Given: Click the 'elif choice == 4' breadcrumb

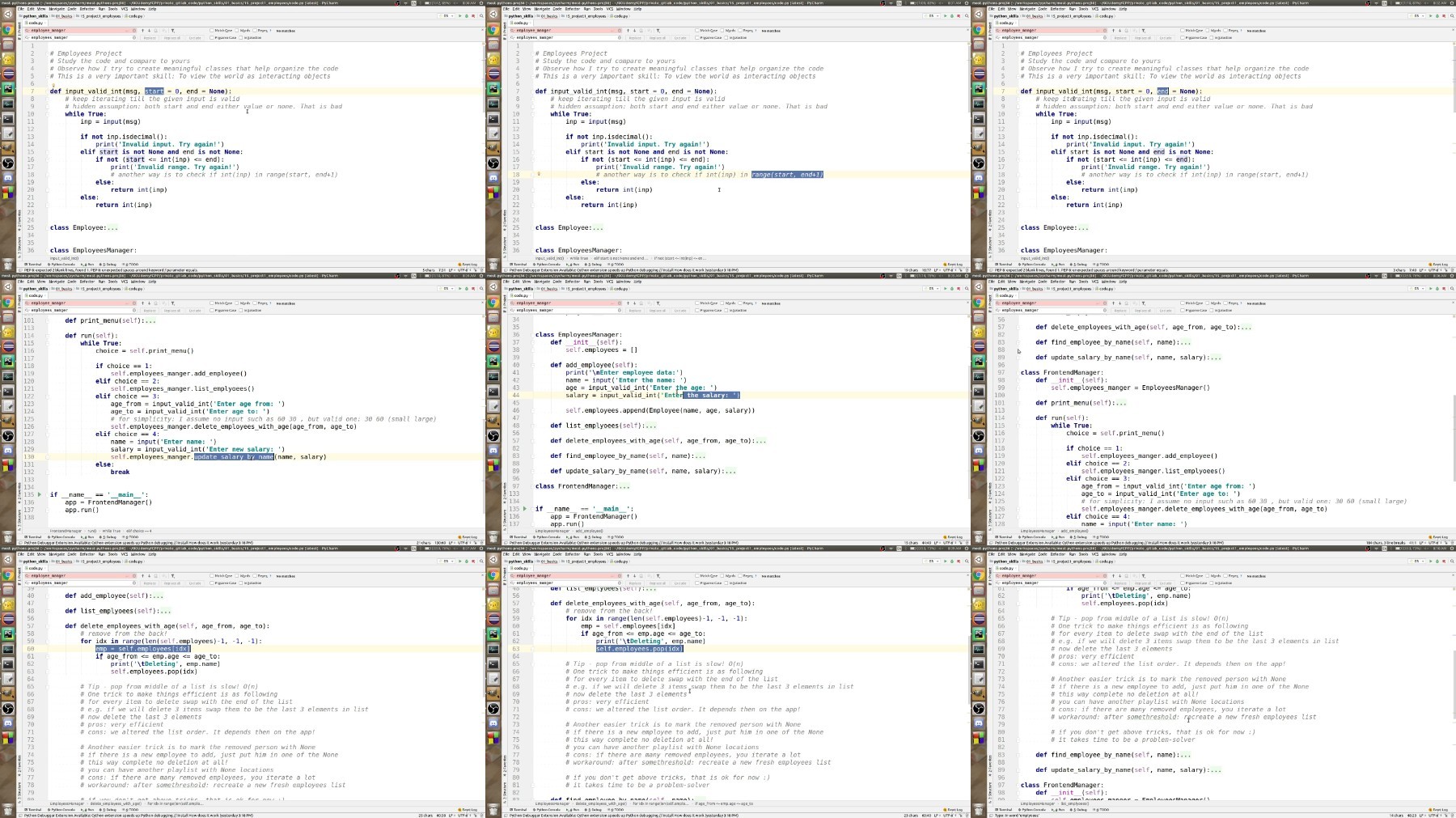Looking at the screenshot, I should 138,531.
